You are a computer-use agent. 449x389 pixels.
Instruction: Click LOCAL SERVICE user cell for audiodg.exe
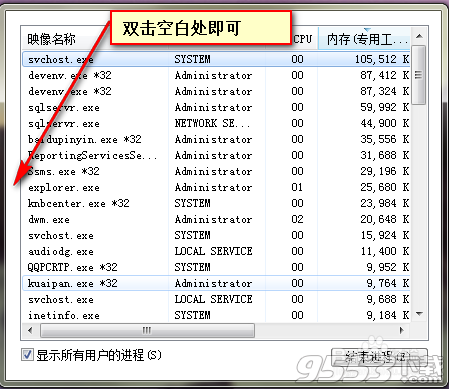pos(213,251)
